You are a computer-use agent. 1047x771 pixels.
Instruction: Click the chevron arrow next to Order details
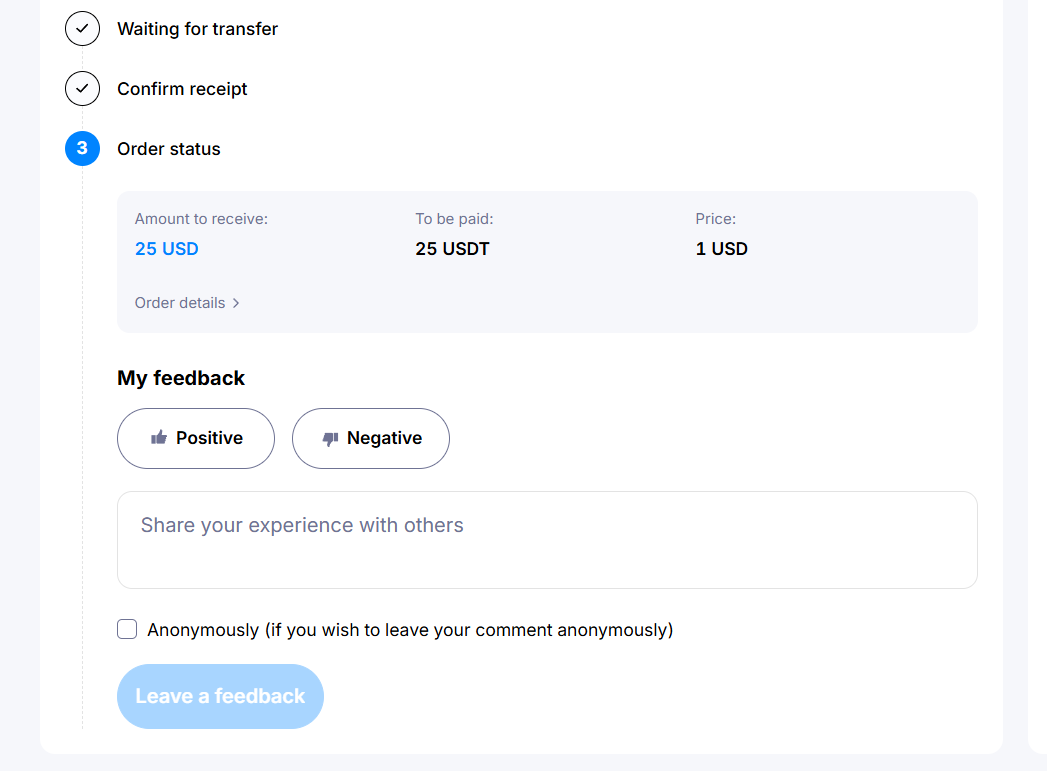(236, 303)
